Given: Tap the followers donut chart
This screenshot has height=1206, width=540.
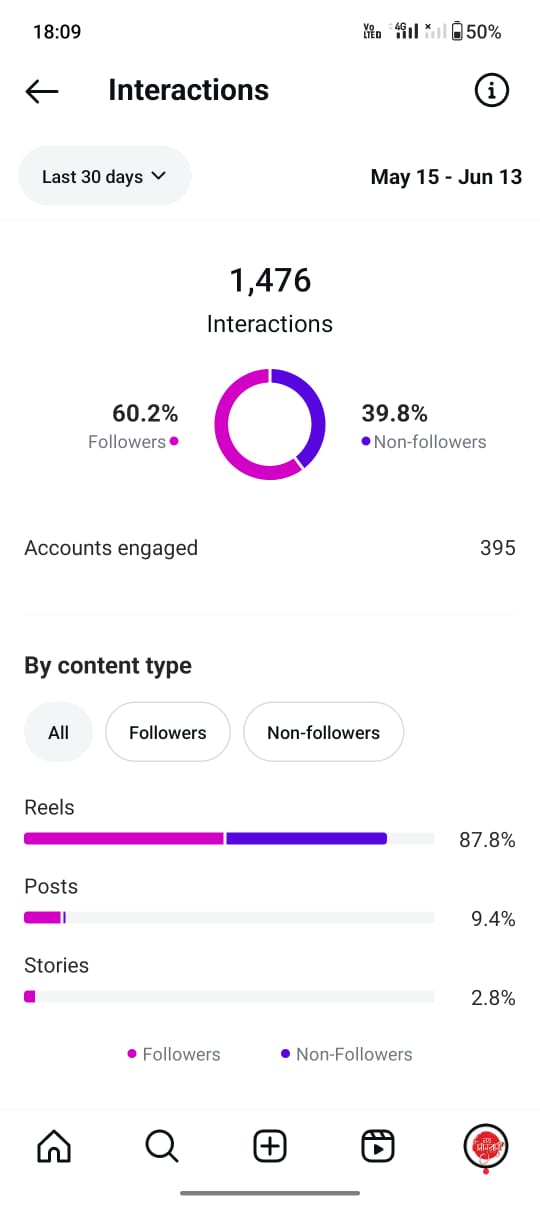Looking at the screenshot, I should [x=270, y=424].
